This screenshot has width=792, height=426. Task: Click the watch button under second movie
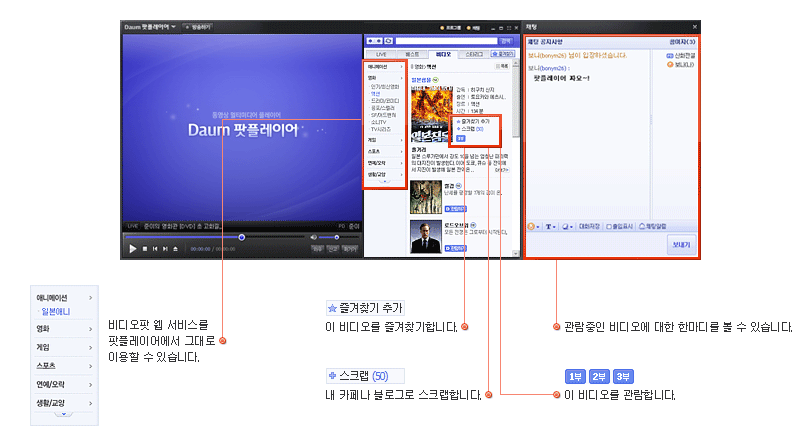(x=456, y=209)
